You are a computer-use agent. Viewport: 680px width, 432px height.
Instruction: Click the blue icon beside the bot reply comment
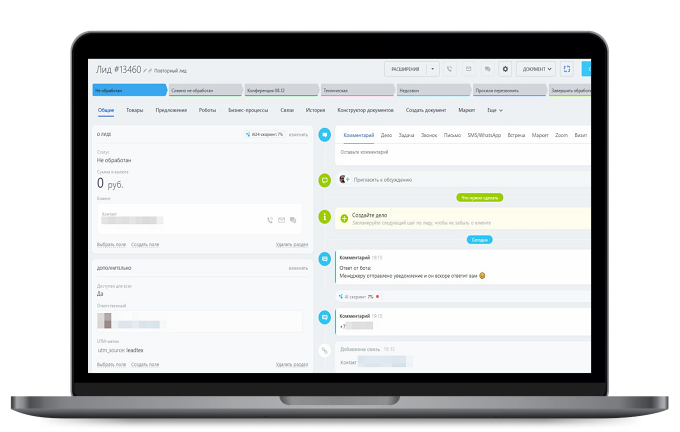tap(324, 259)
